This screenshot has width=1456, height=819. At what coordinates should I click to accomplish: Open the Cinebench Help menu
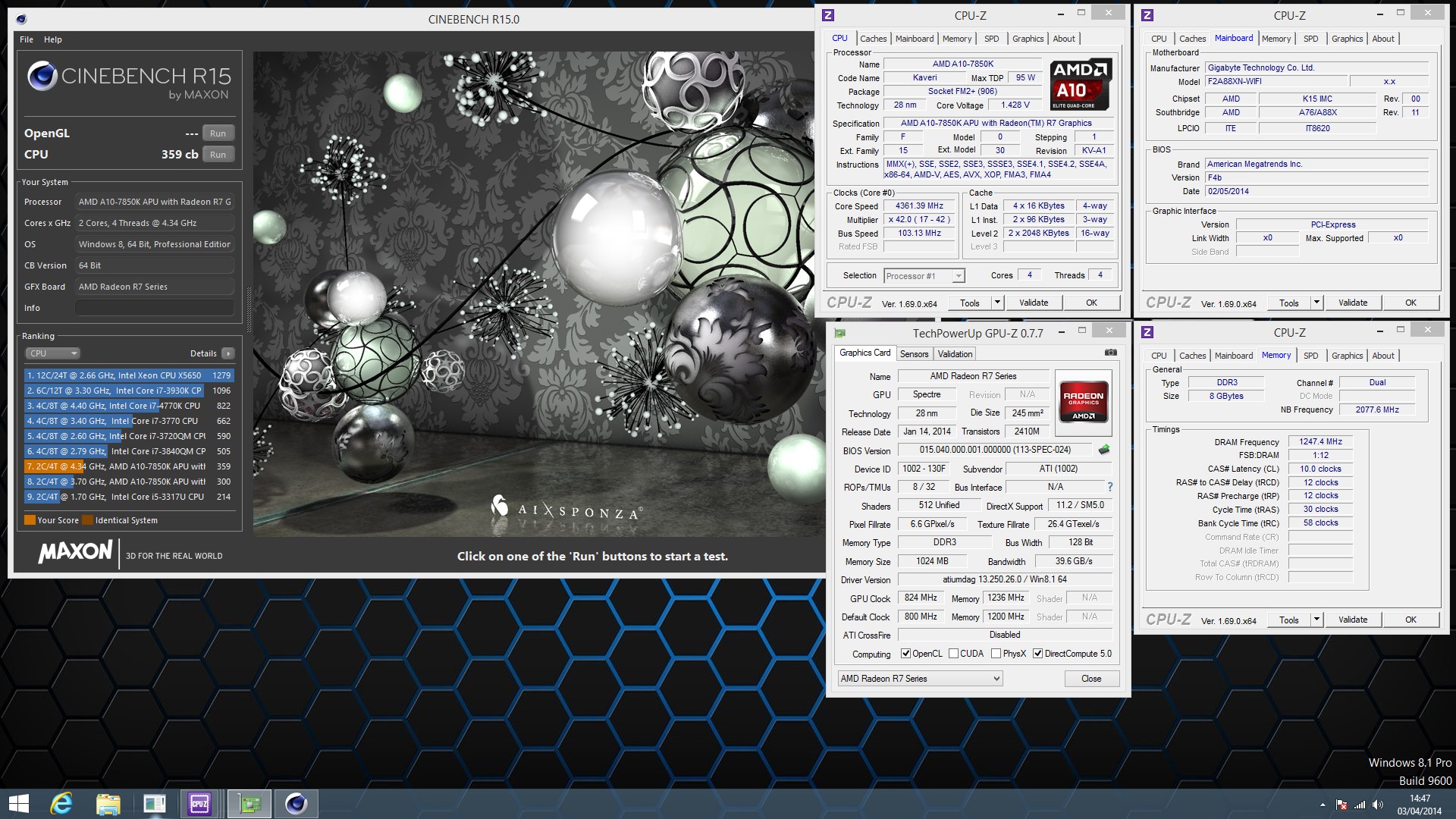[x=53, y=39]
